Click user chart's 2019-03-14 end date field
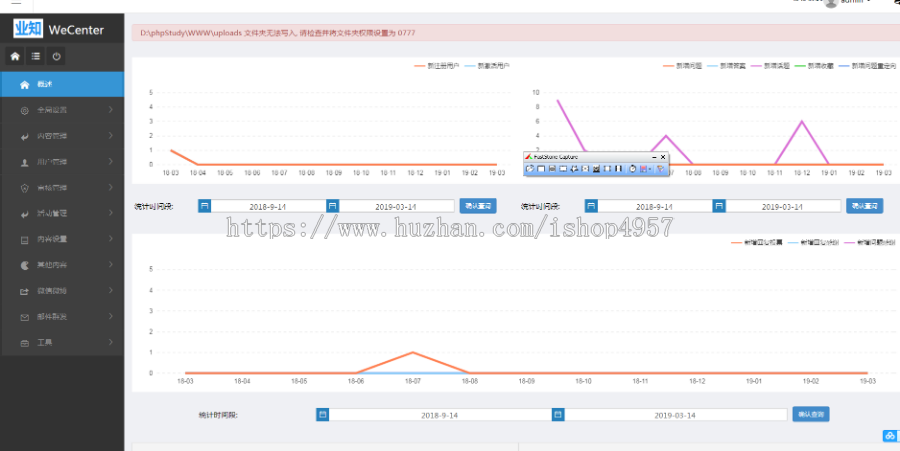The image size is (900, 451). 397,207
